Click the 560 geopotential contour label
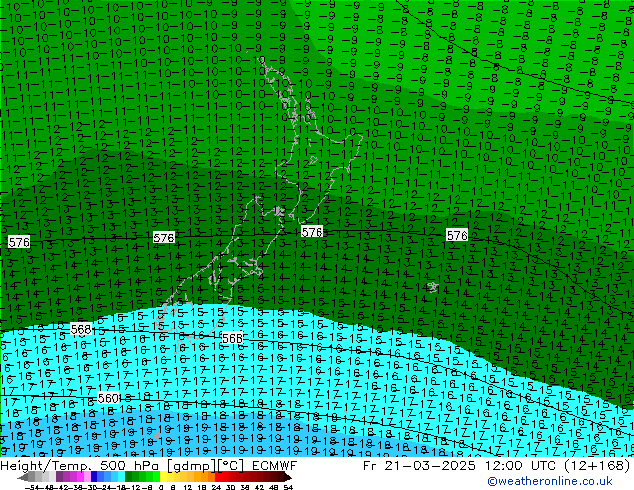Image resolution: width=634 pixels, height=490 pixels. click(x=108, y=399)
